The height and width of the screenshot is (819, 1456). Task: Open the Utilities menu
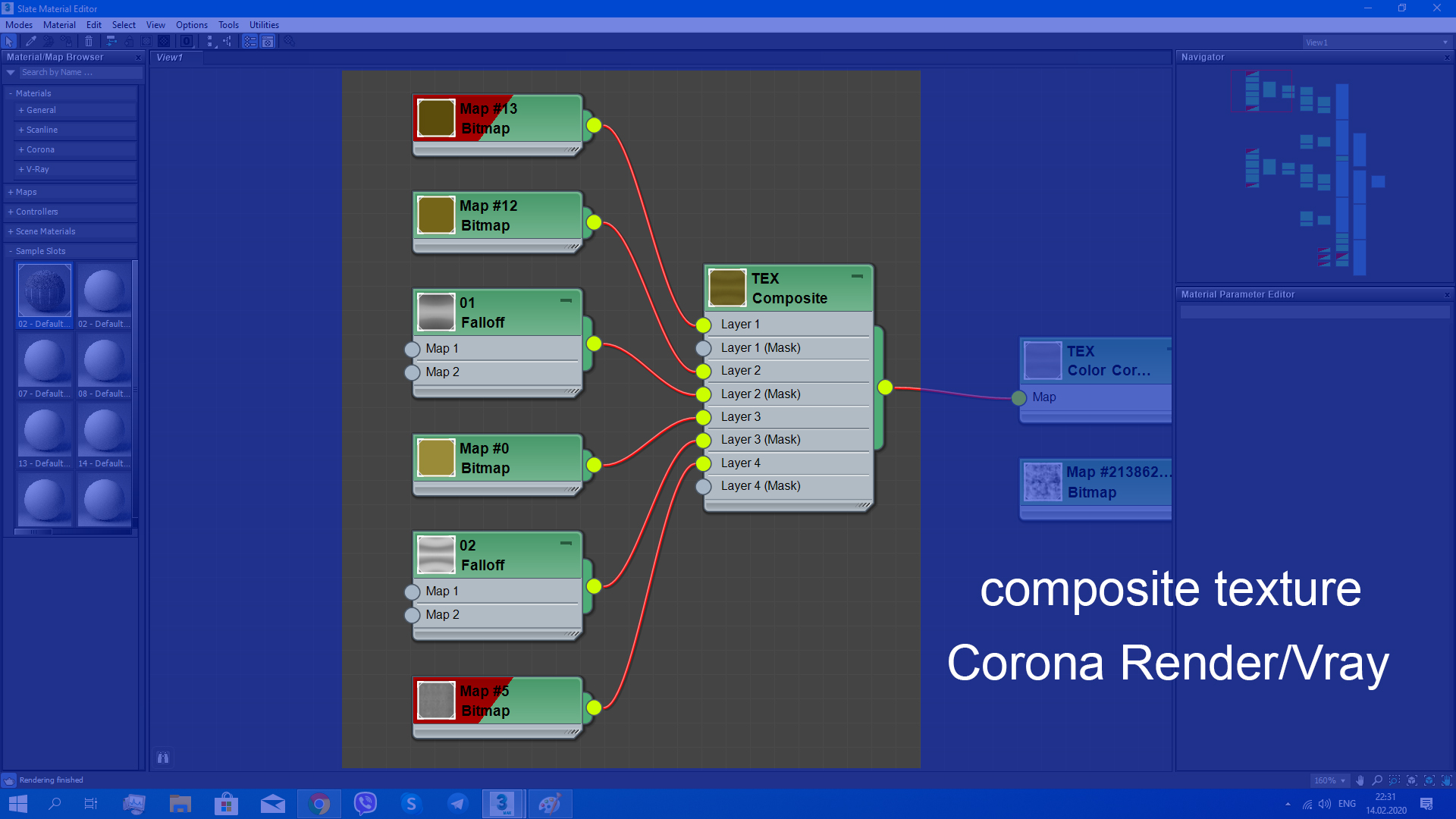click(264, 25)
